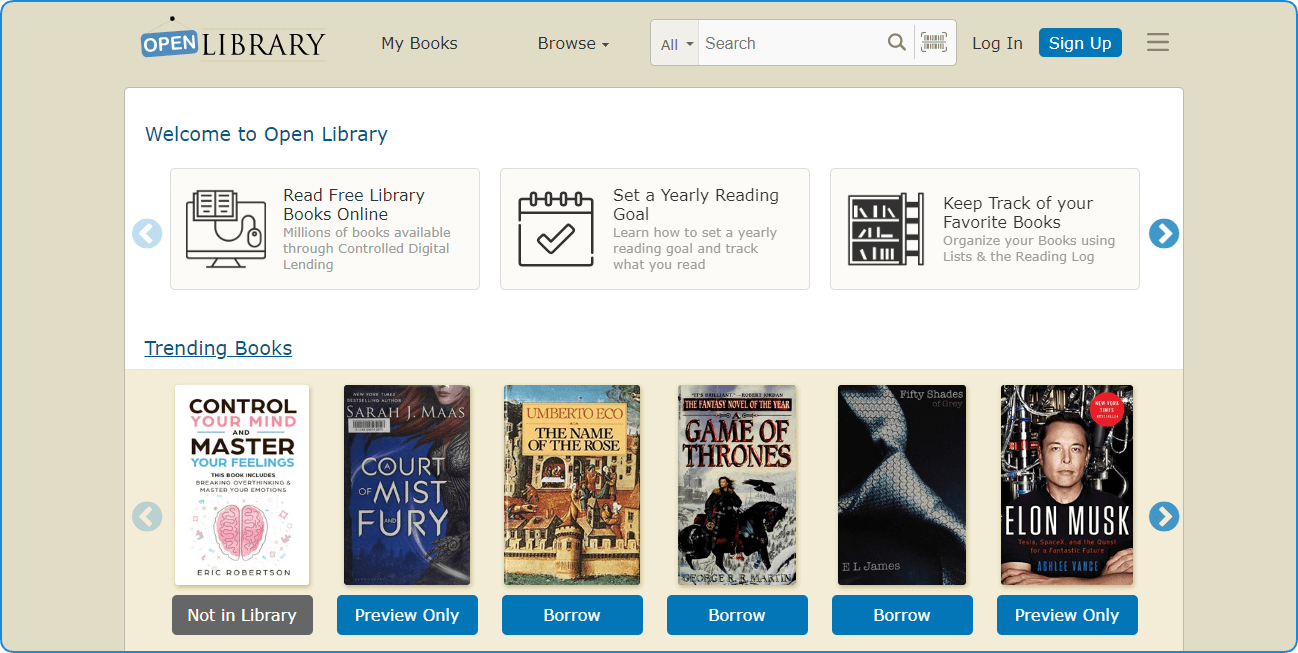The width and height of the screenshot is (1298, 653).
Task: Click the calendar checkmark icon
Action: 556,229
